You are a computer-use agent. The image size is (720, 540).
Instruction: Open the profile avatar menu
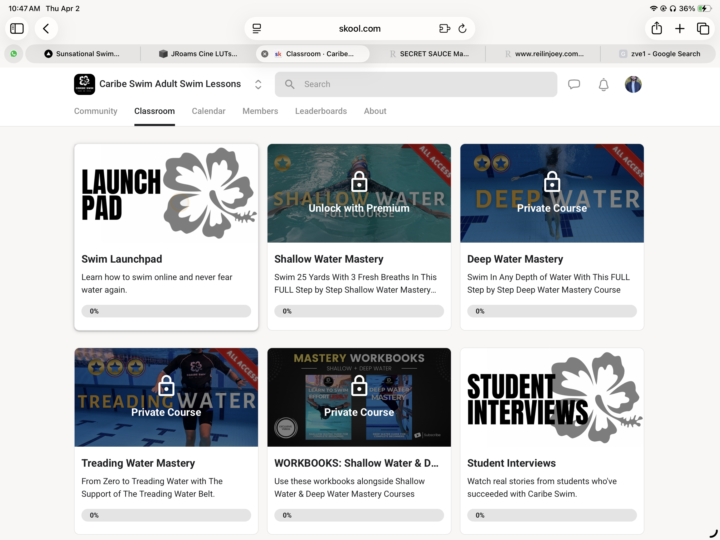[x=633, y=84]
